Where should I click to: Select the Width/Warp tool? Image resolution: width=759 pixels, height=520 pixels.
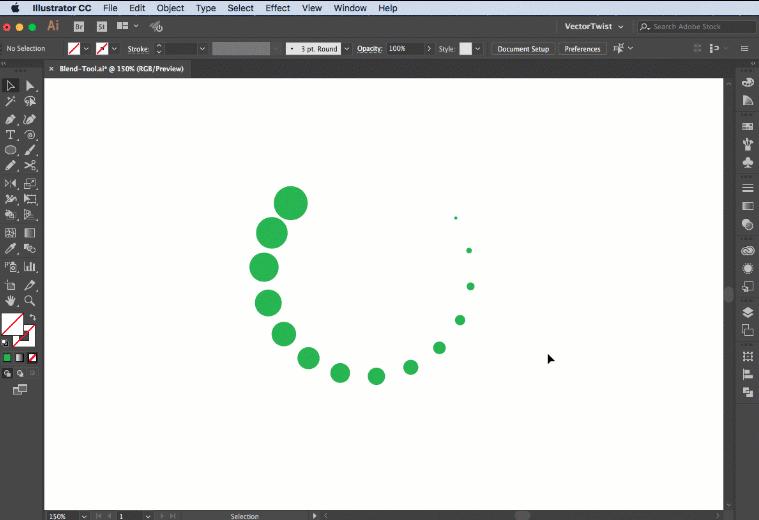click(10, 199)
